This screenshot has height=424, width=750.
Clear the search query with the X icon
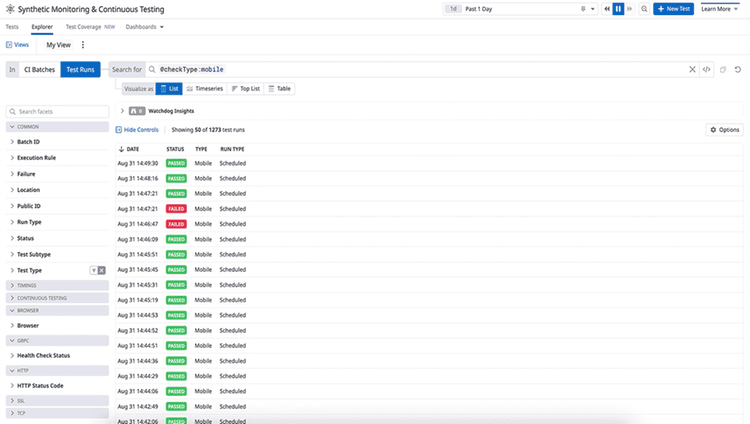[692, 69]
